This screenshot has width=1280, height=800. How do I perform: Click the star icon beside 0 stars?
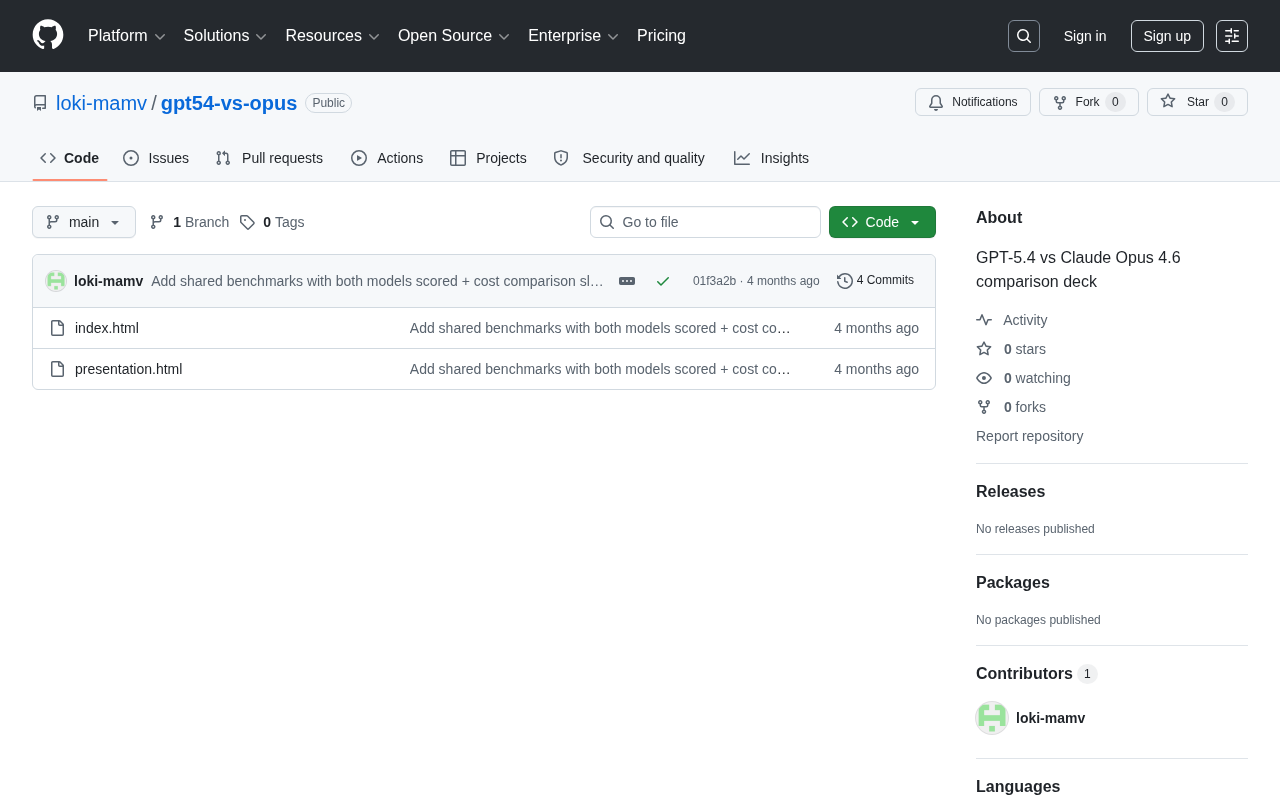pos(984,349)
